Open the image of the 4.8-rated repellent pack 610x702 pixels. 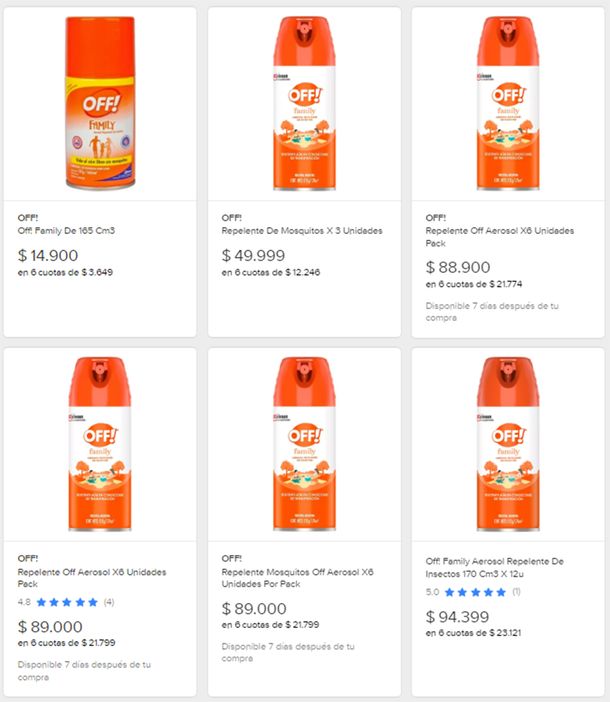[x=100, y=443]
